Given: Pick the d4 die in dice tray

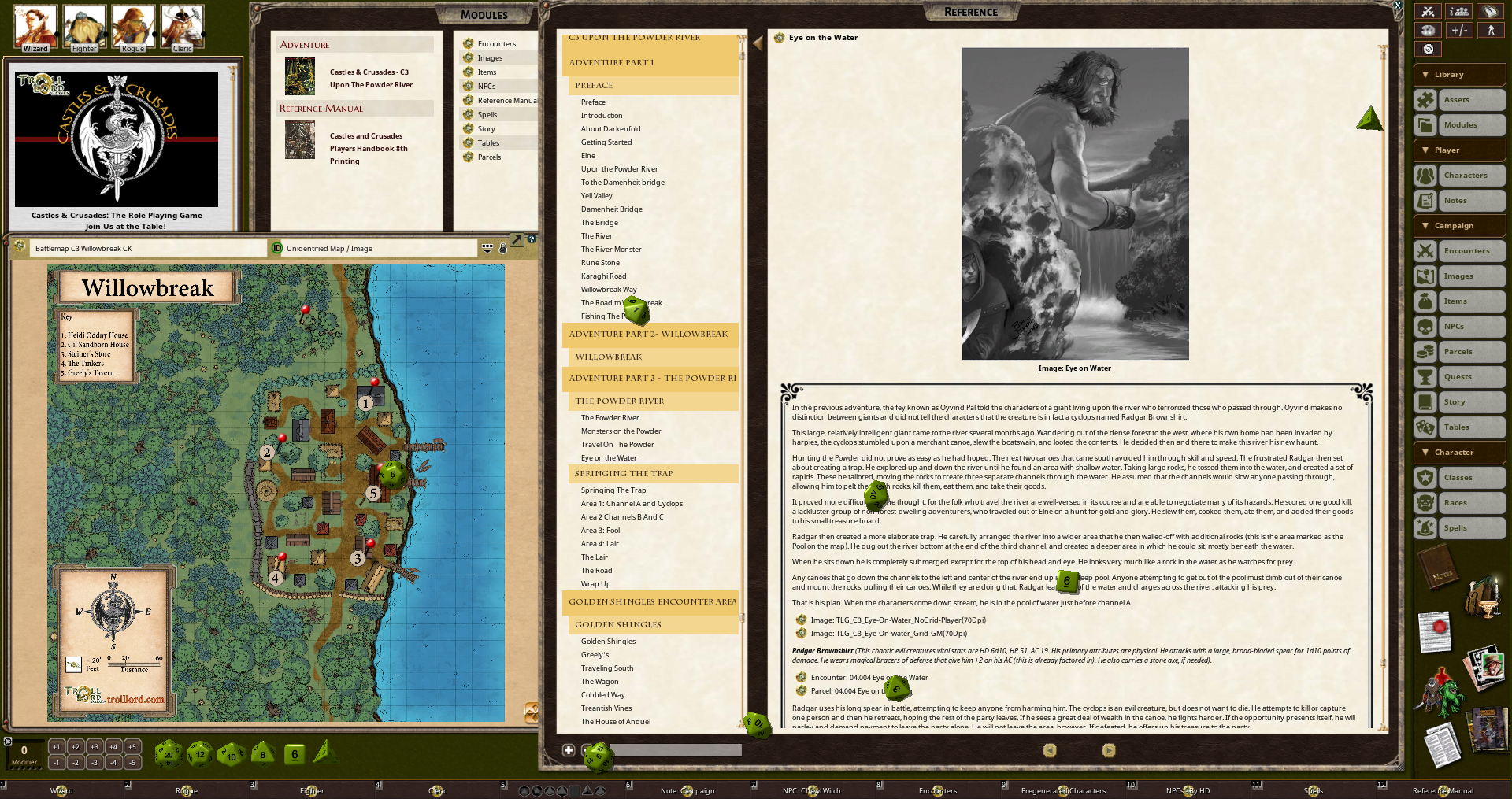Looking at the screenshot, I should coord(325,753).
